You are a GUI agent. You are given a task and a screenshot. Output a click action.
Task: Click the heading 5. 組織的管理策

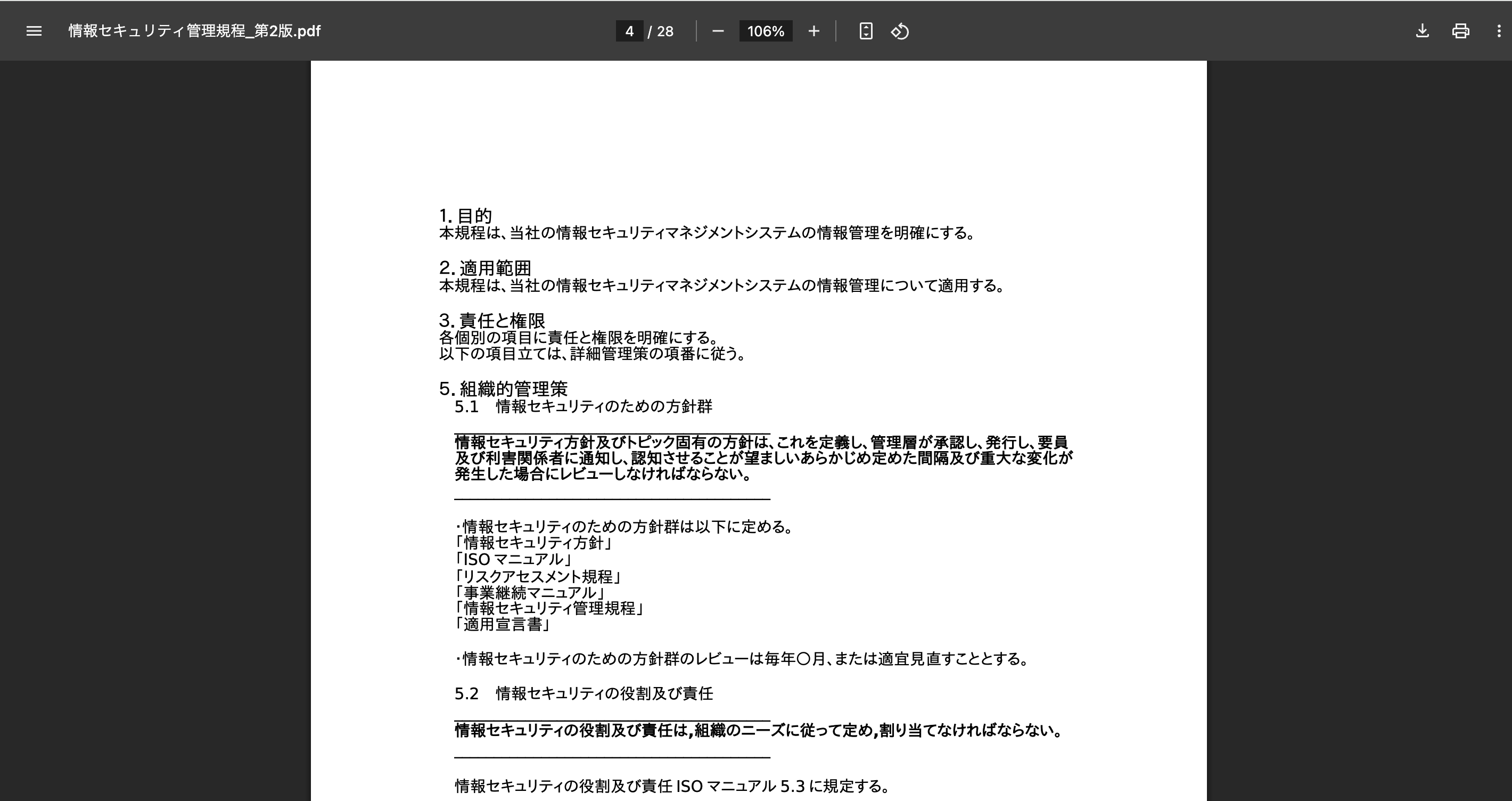(503, 388)
